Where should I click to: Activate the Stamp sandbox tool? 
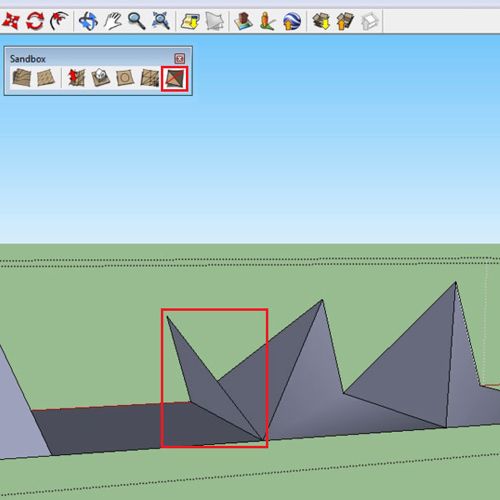100,78
